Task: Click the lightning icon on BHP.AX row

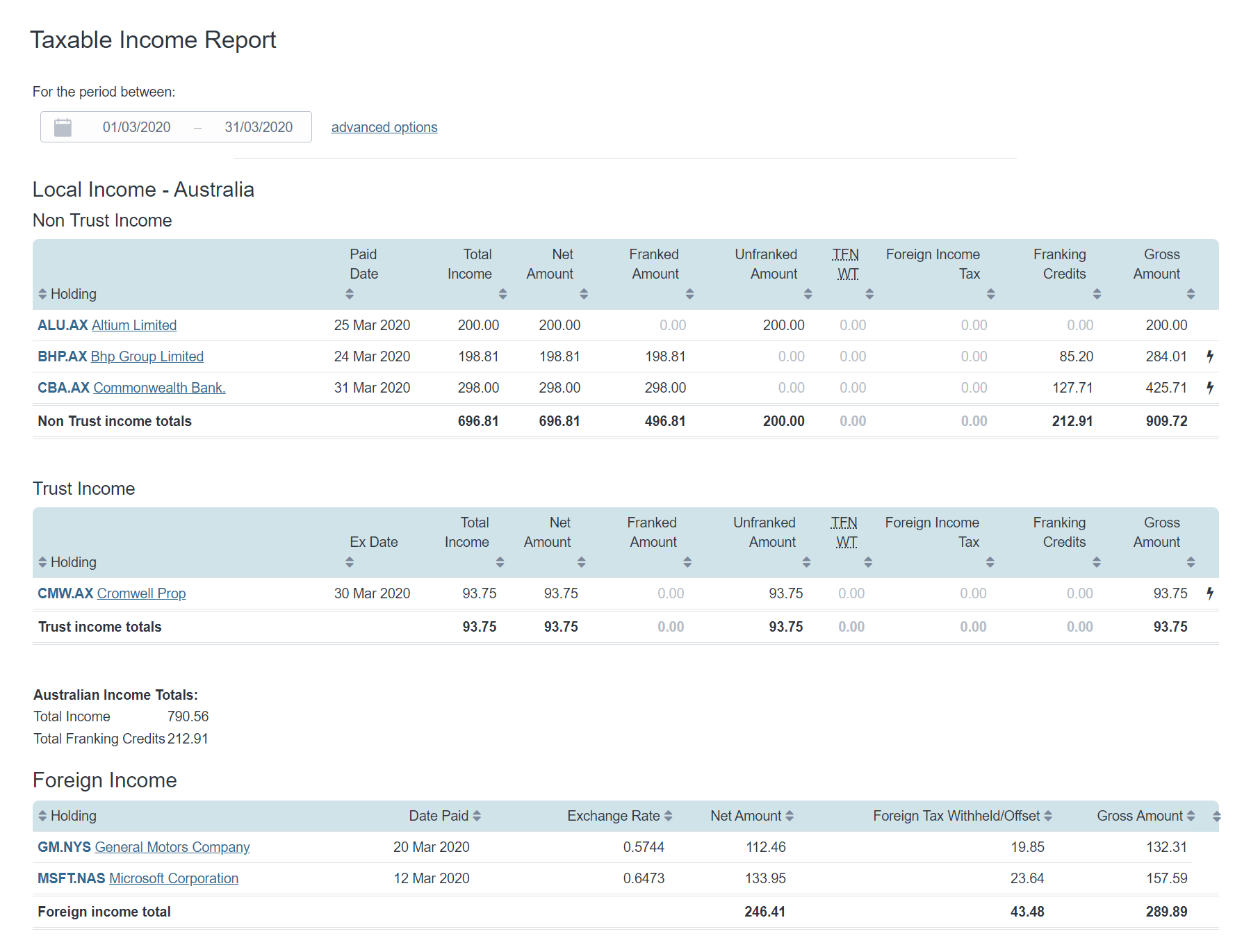Action: click(1210, 356)
